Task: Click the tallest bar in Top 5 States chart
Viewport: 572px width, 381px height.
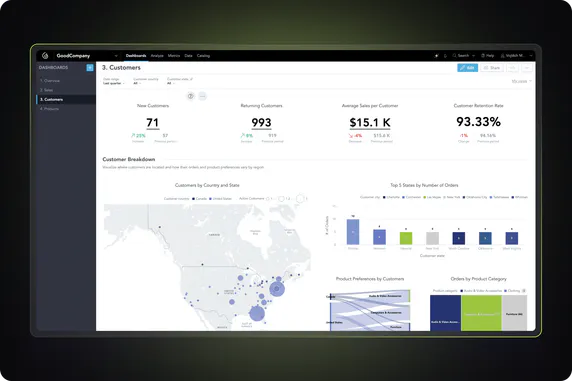Action: pos(353,232)
